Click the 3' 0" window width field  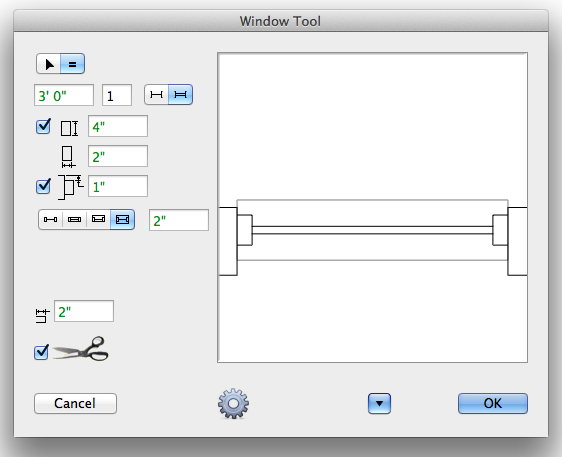point(64,95)
